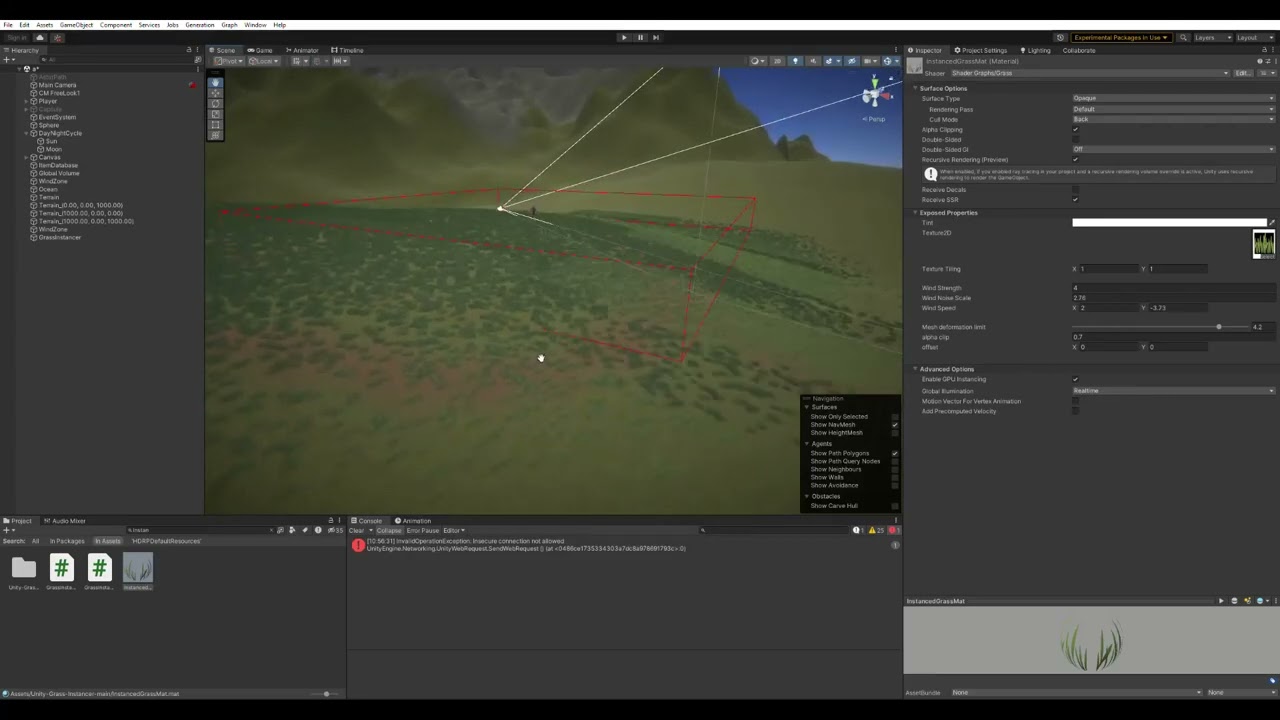Expand the DayNightCycle hierarchy item
The height and width of the screenshot is (720, 1280).
click(x=25, y=133)
